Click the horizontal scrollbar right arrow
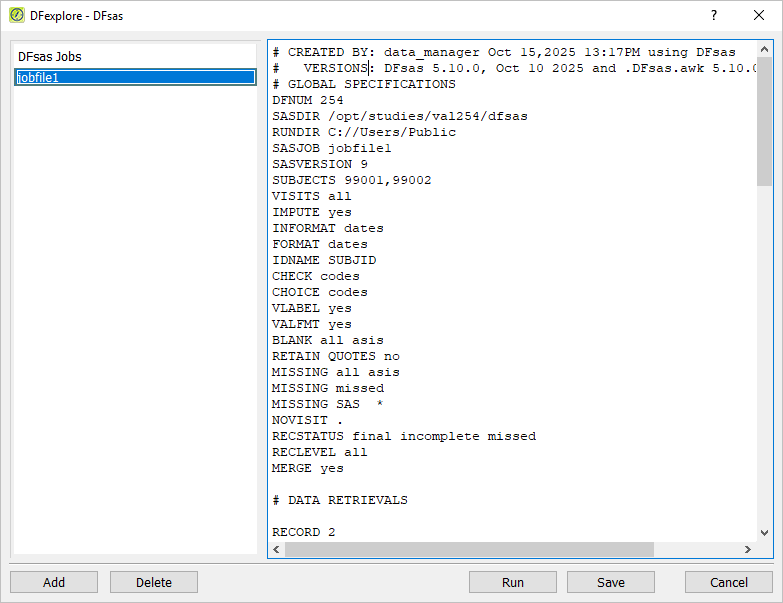Viewport: 783px width, 603px height. [x=748, y=549]
